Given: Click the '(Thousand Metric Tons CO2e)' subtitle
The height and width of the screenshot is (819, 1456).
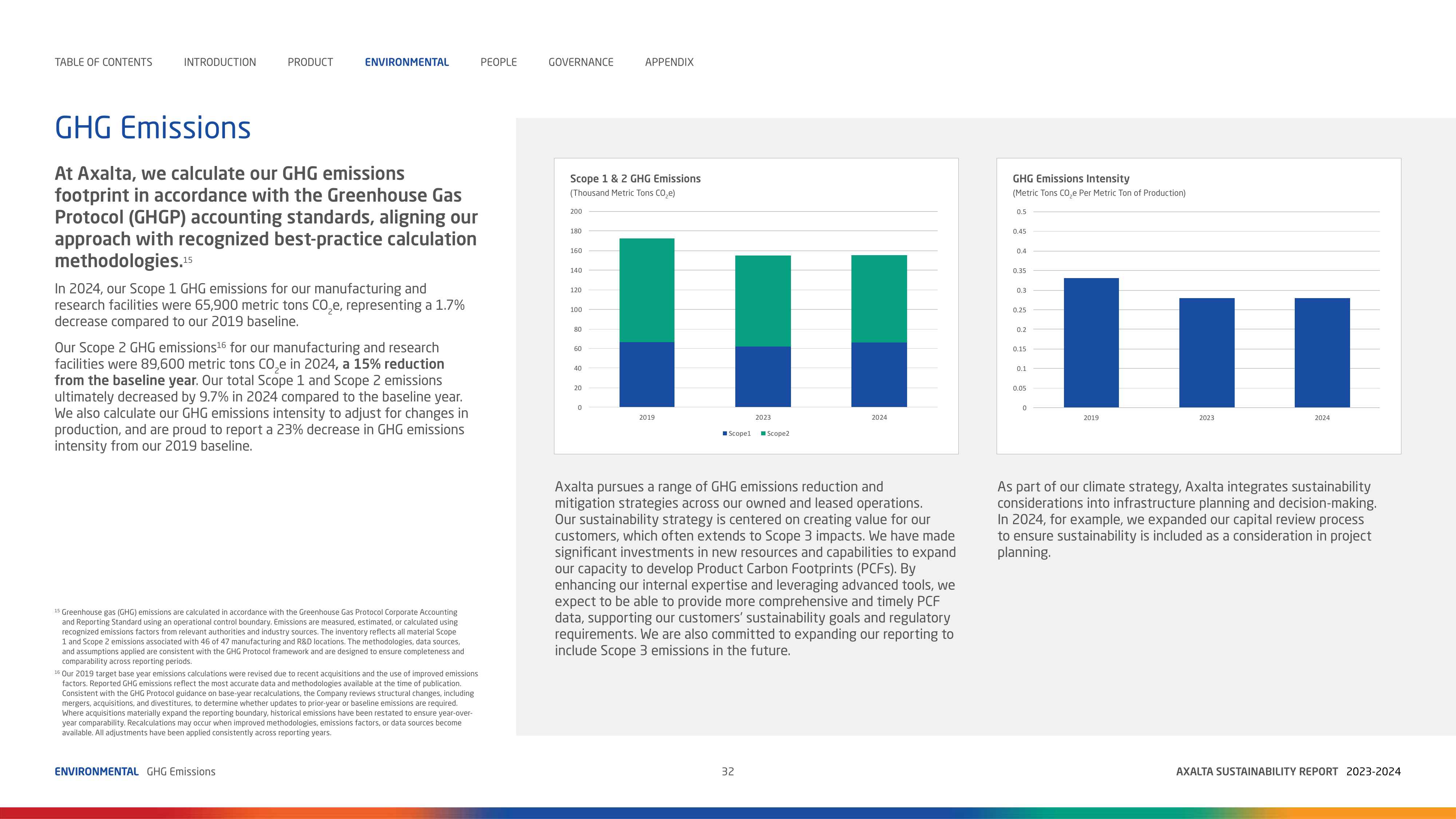Looking at the screenshot, I should [x=622, y=193].
